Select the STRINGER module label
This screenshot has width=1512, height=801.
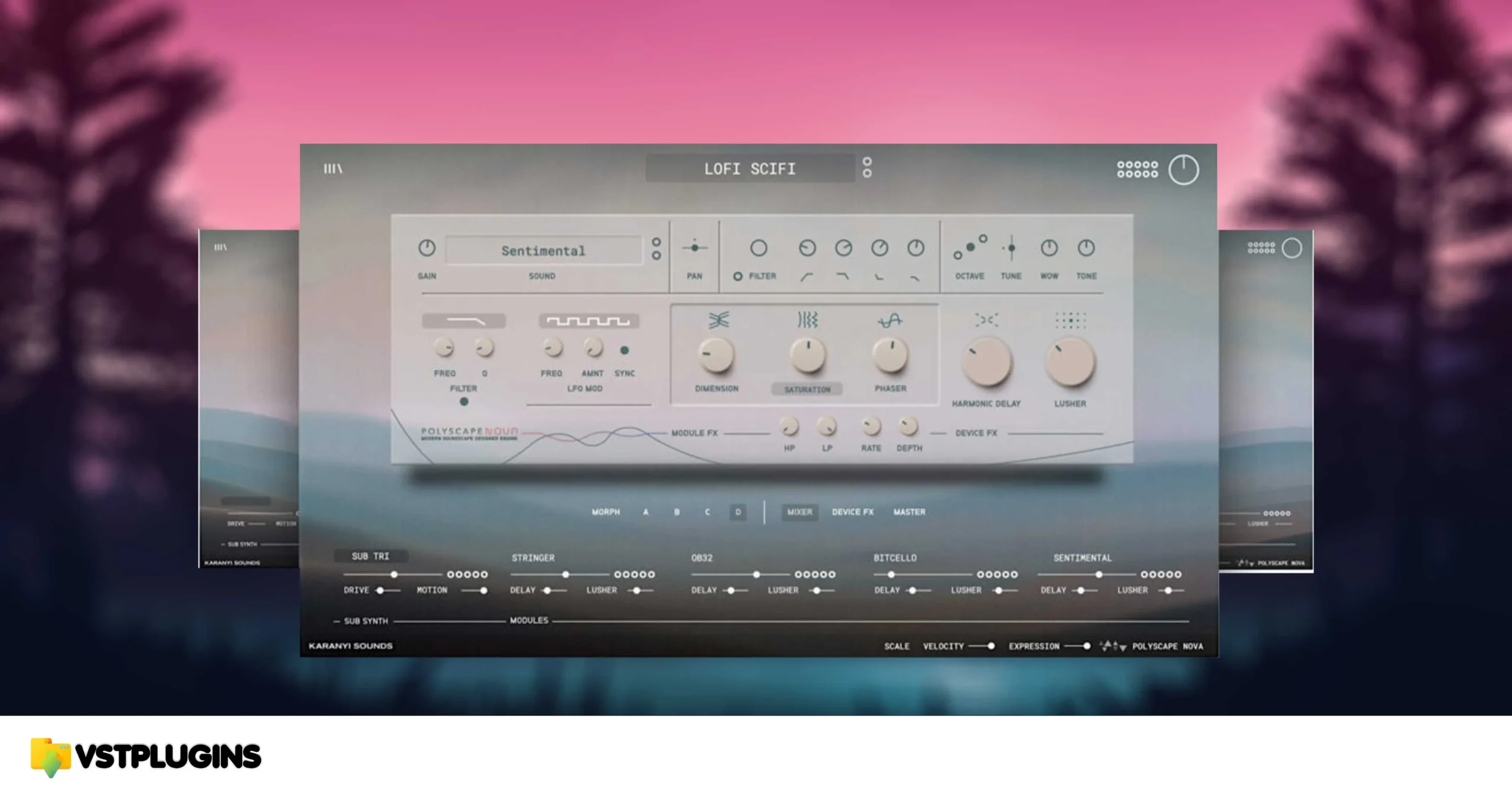(x=533, y=558)
